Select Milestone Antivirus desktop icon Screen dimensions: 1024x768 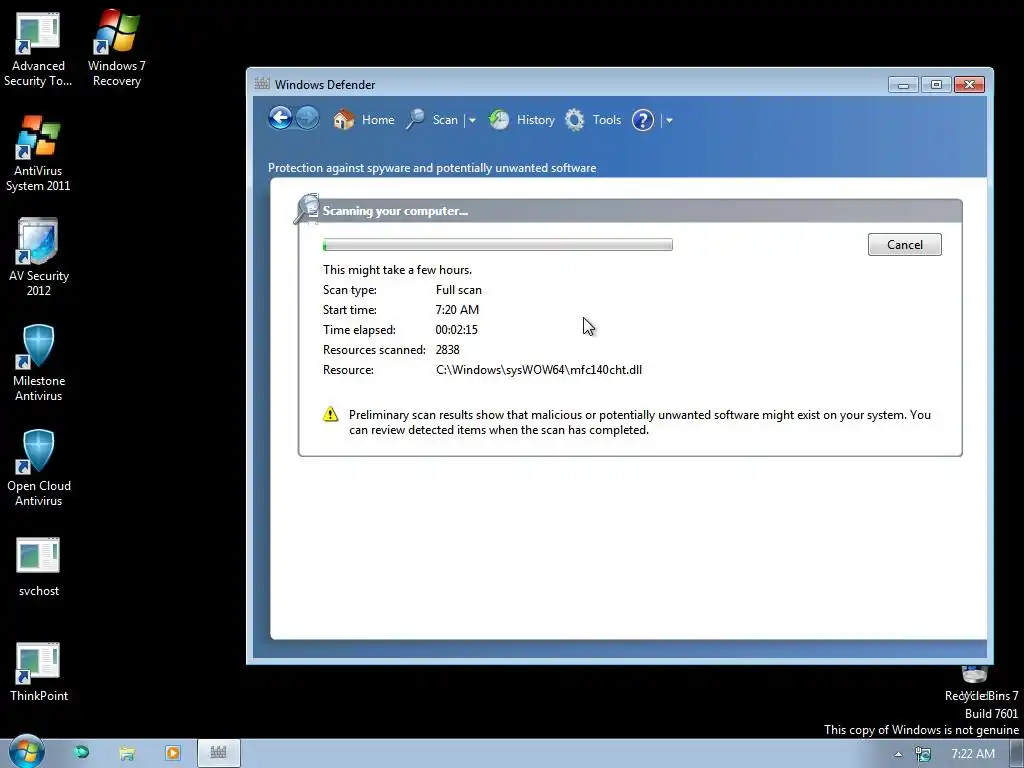click(x=39, y=362)
